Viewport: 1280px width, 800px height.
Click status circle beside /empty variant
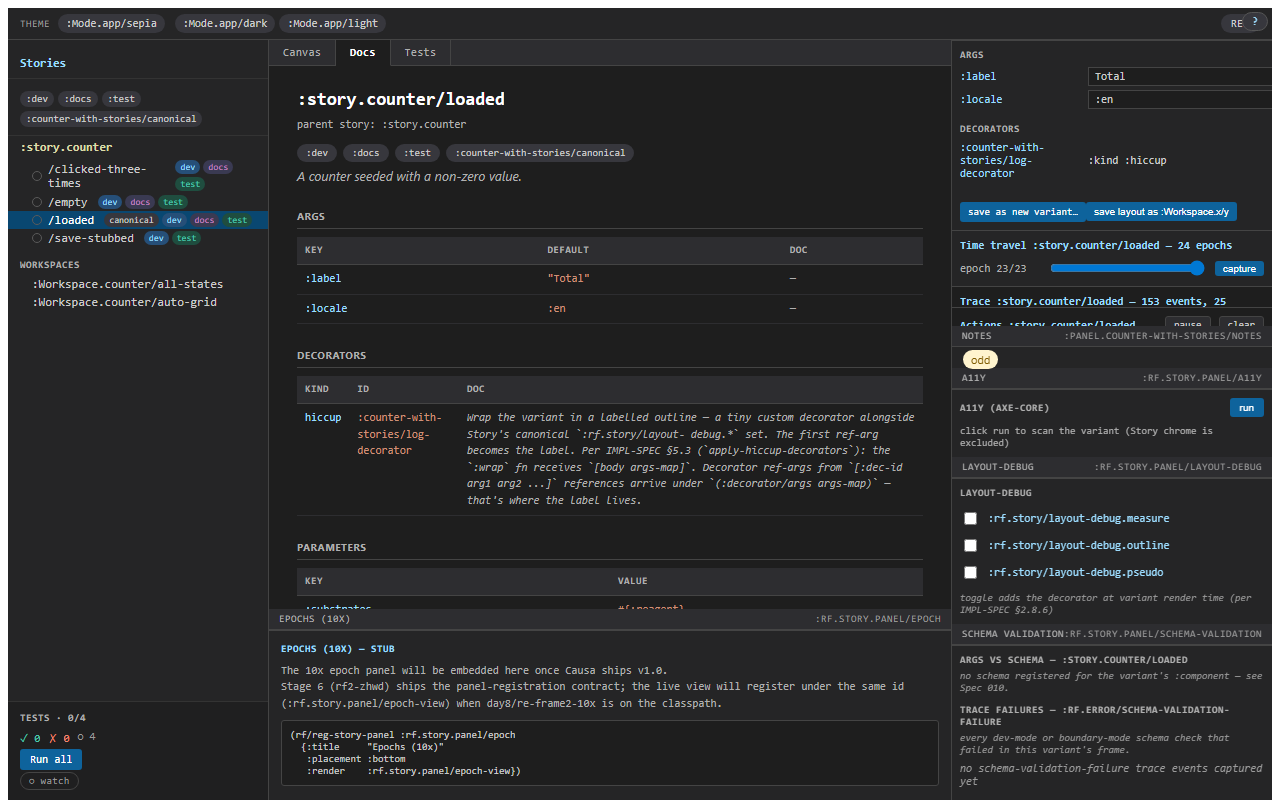(37, 202)
